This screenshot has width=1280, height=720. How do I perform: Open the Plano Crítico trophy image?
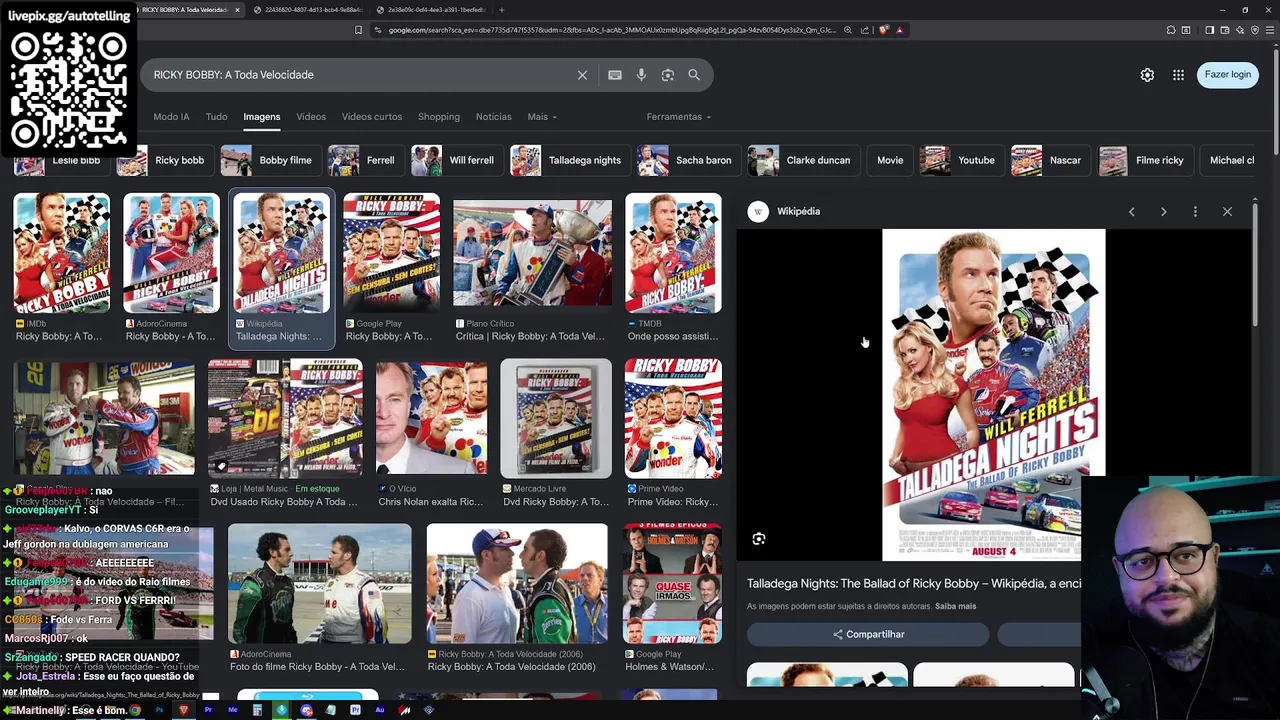(x=532, y=253)
